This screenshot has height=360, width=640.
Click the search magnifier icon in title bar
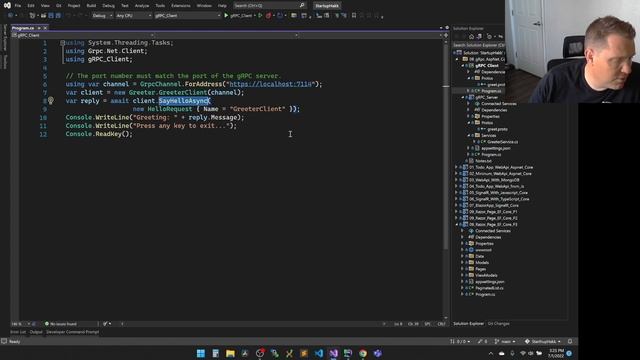[302, 5]
